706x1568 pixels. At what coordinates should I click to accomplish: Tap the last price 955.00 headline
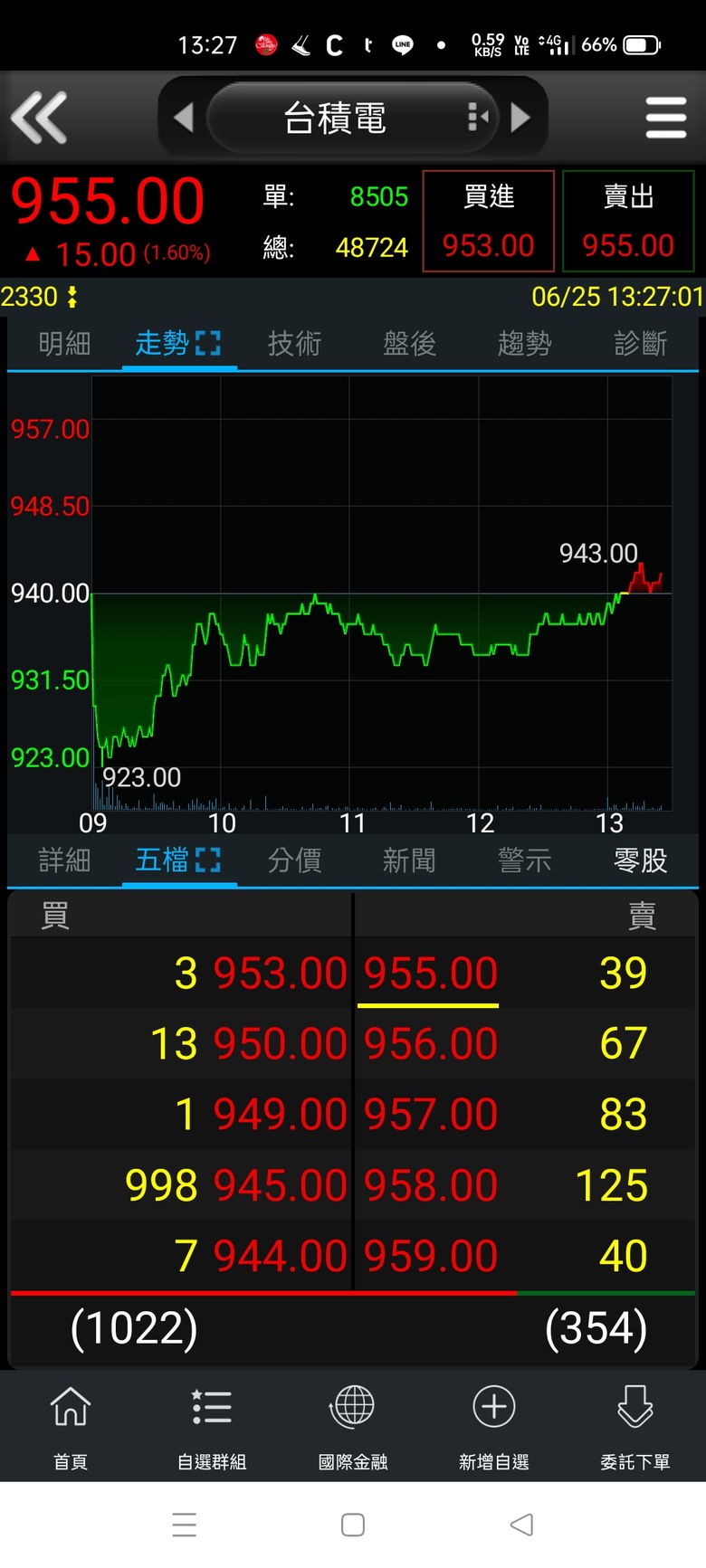point(108,201)
